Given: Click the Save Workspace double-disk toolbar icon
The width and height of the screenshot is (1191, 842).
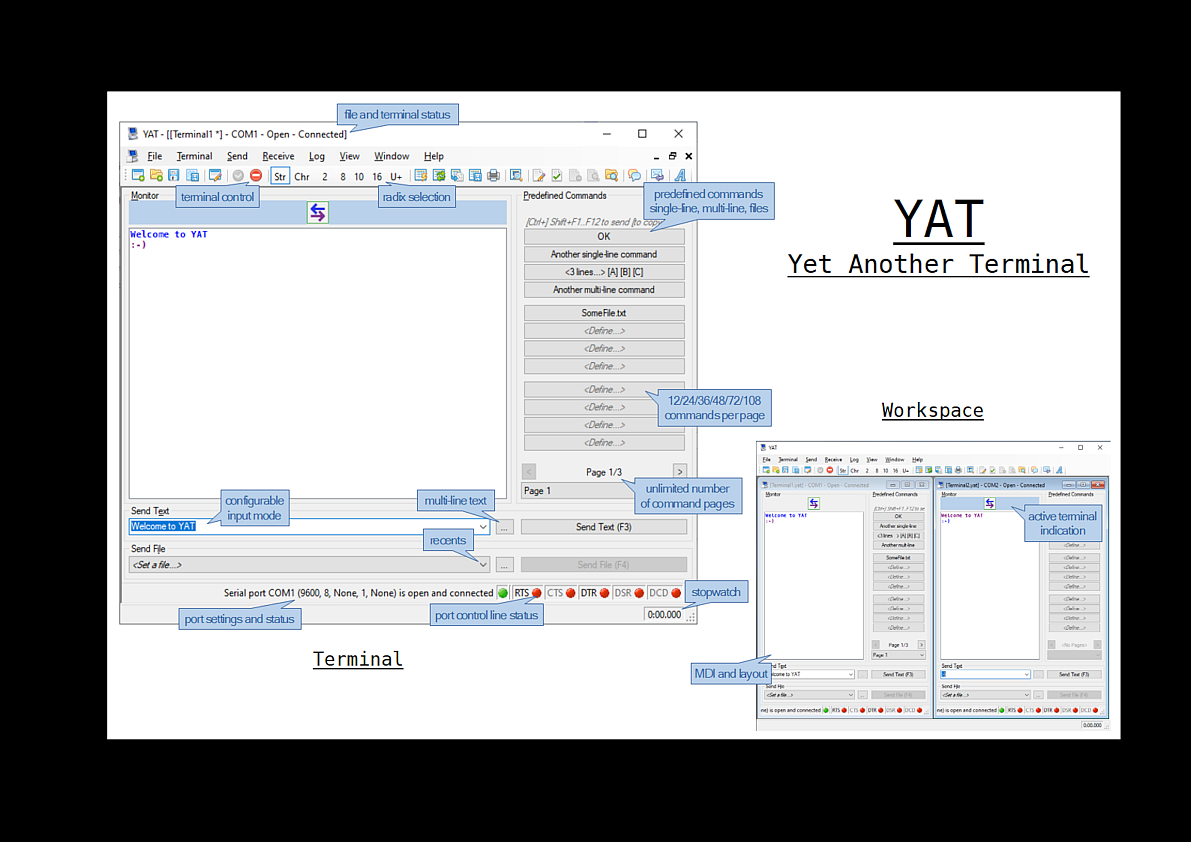Looking at the screenshot, I should pyautogui.click(x=193, y=176).
